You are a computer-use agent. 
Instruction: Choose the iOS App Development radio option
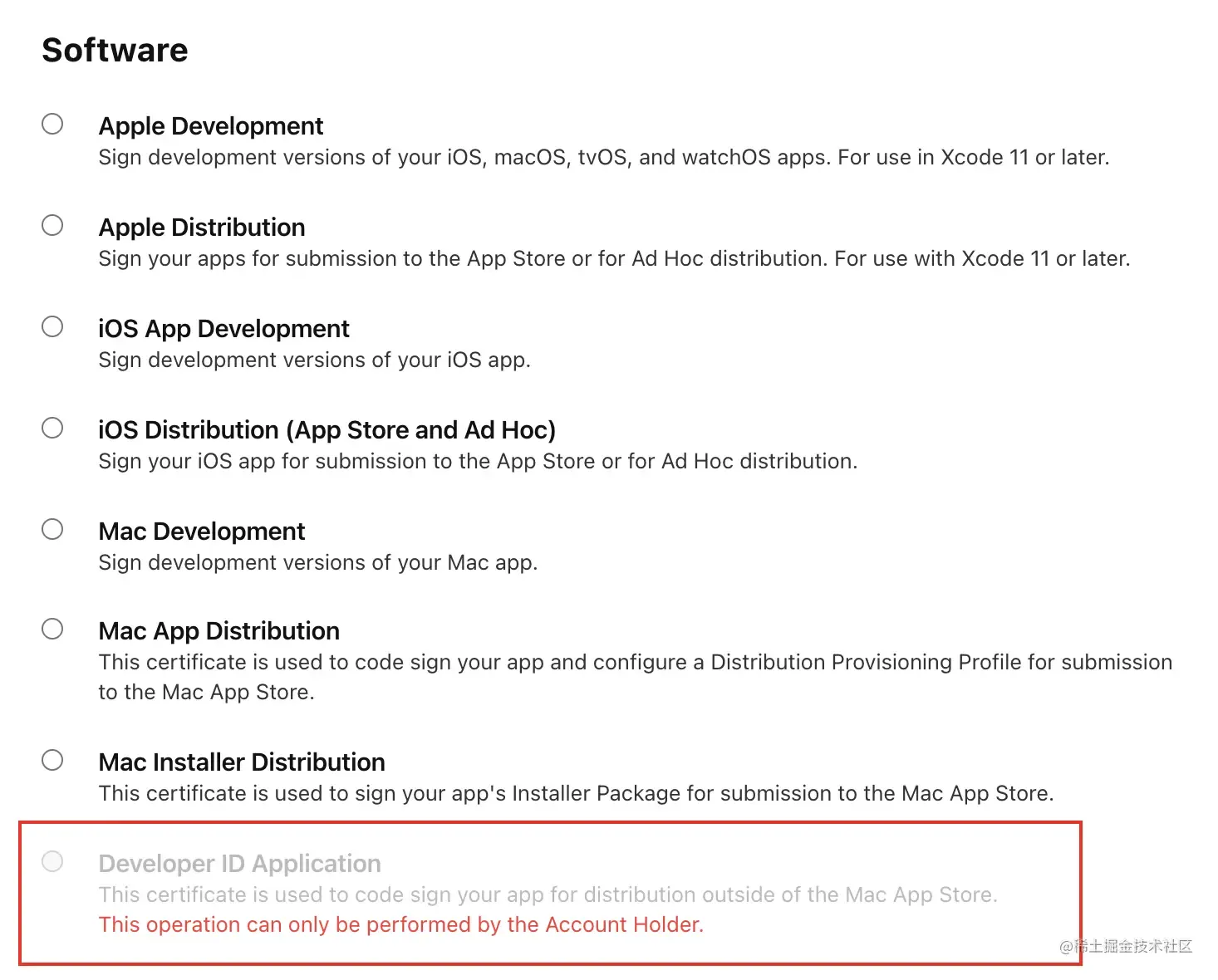pos(52,326)
